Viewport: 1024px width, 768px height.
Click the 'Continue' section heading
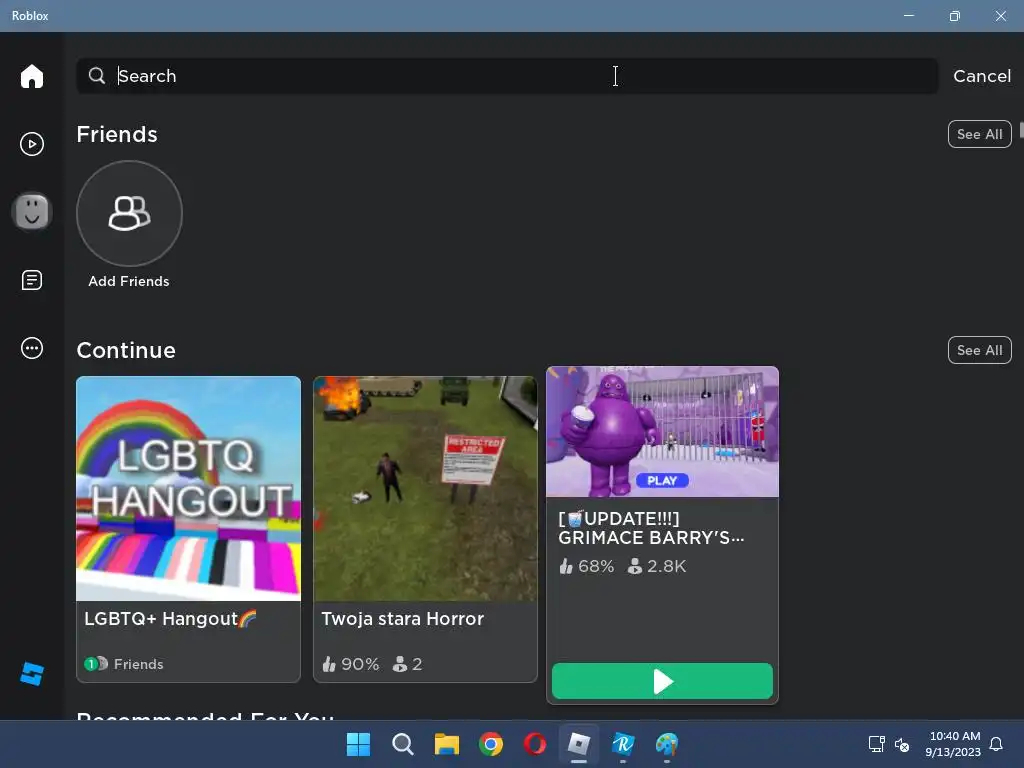tap(126, 350)
